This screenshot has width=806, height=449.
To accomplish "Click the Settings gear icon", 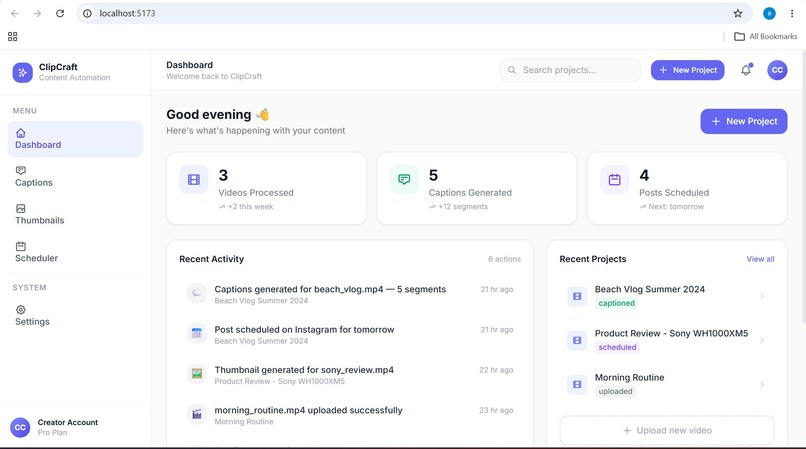I will point(21,310).
